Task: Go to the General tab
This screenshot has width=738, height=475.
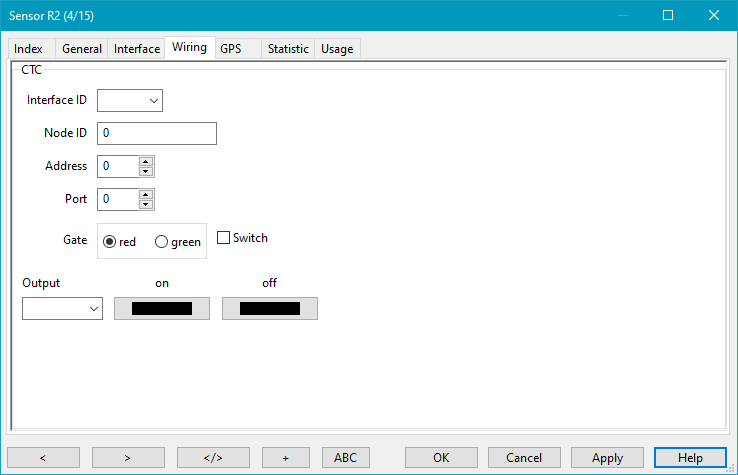Action: point(82,48)
